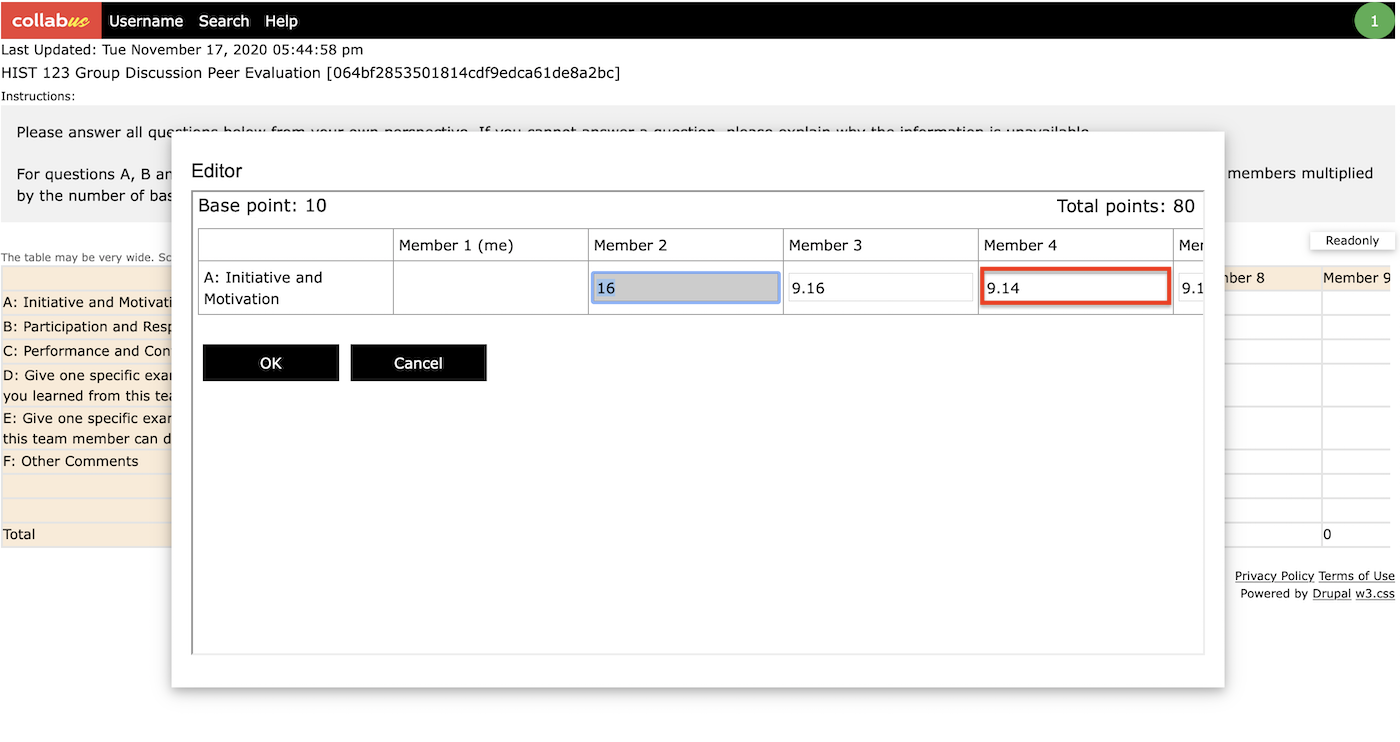Open the w3.css link

pyautogui.click(x=1375, y=594)
